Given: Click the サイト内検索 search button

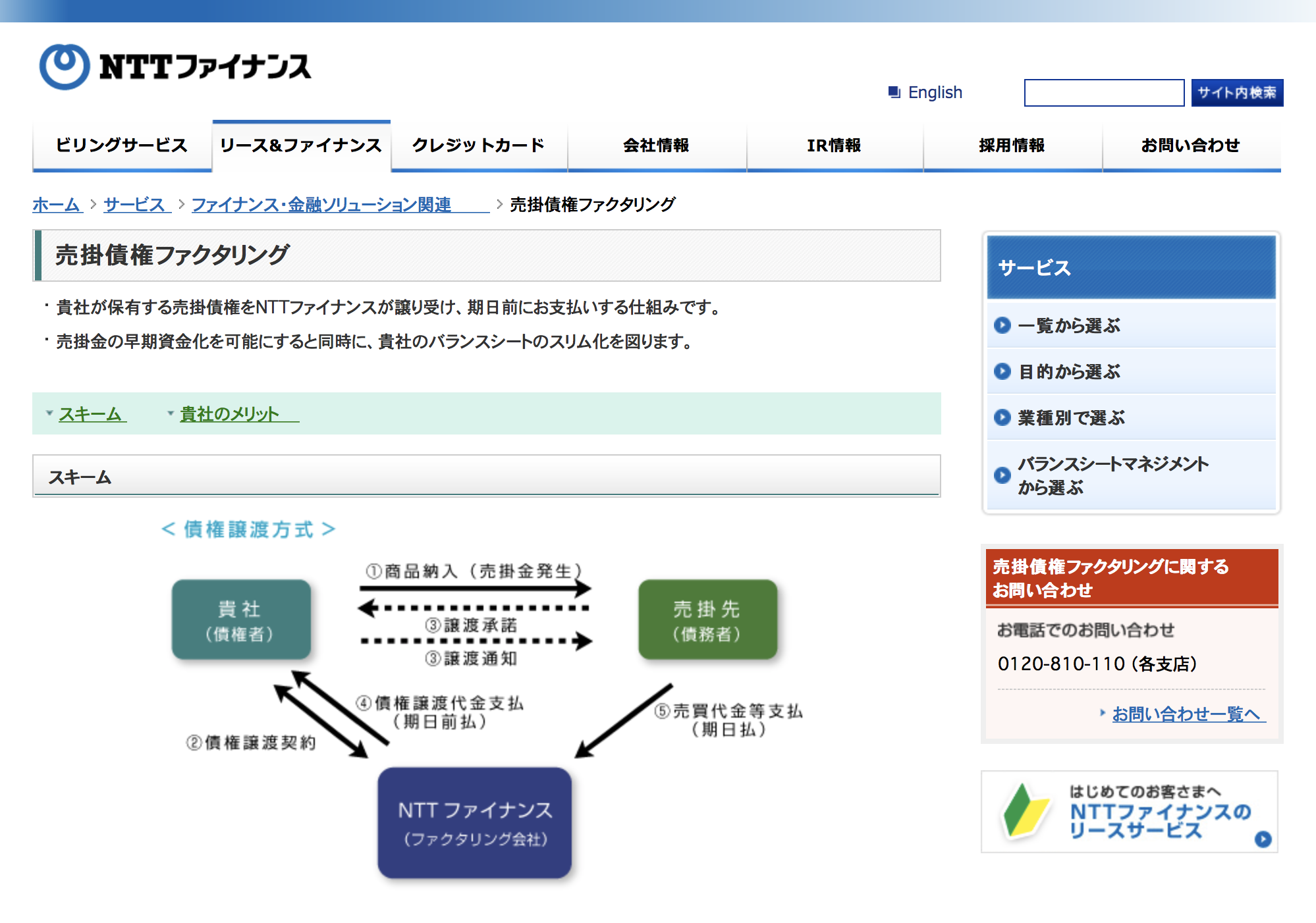Looking at the screenshot, I should (1237, 93).
